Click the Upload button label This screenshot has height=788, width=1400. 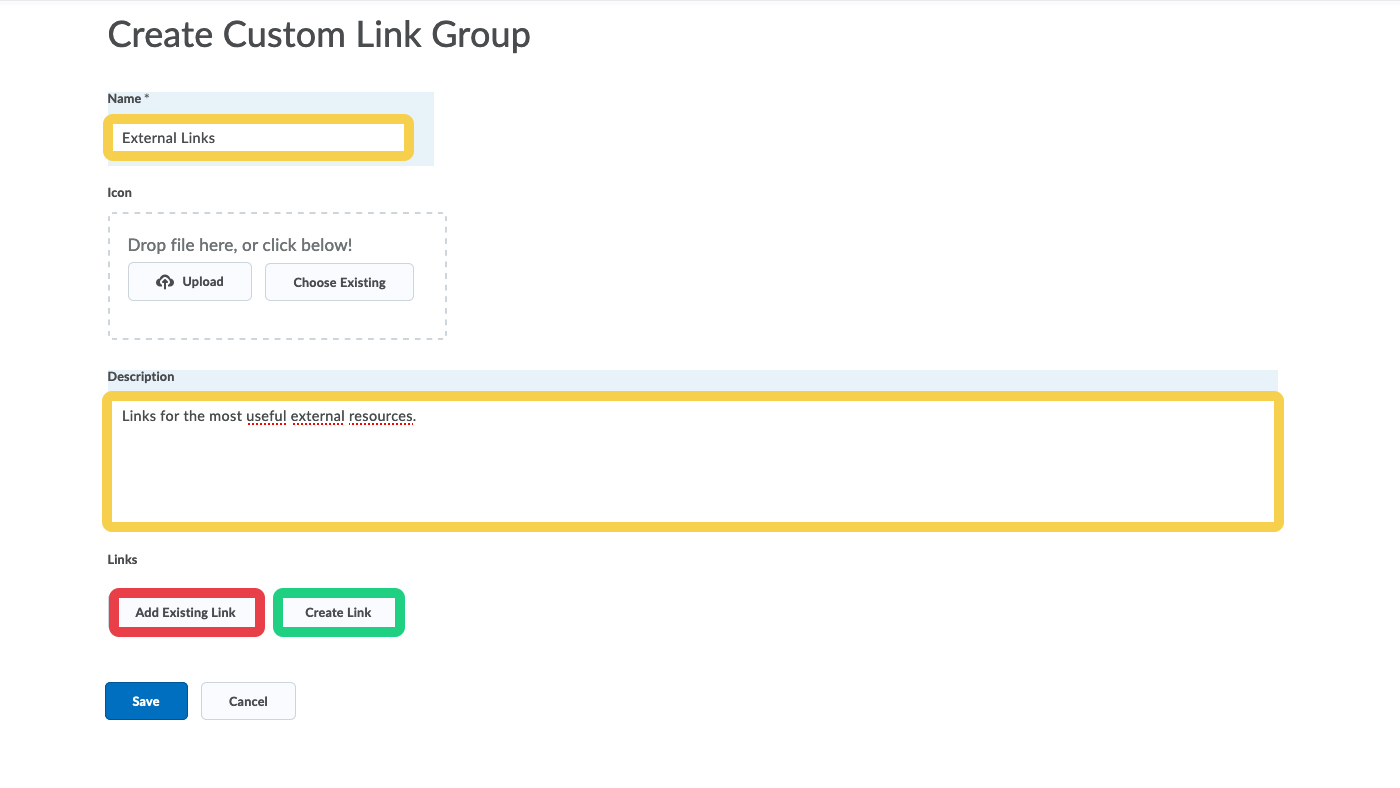(203, 282)
